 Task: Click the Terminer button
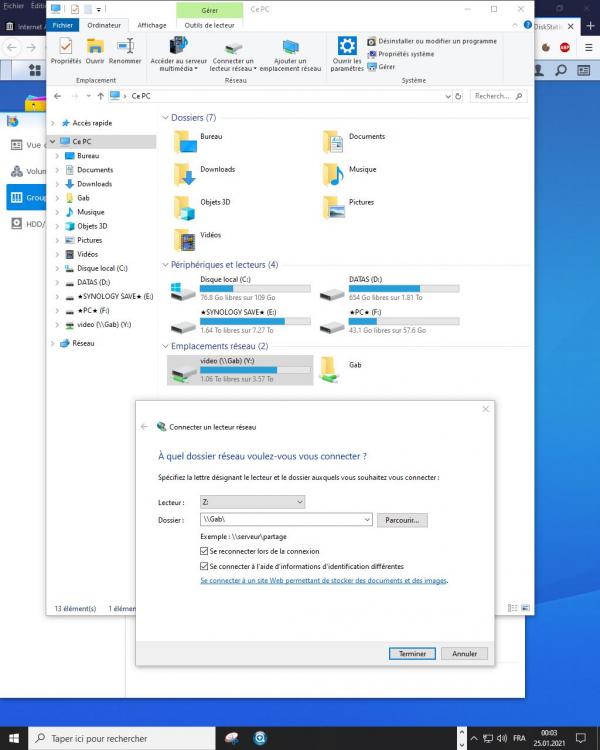click(412, 653)
